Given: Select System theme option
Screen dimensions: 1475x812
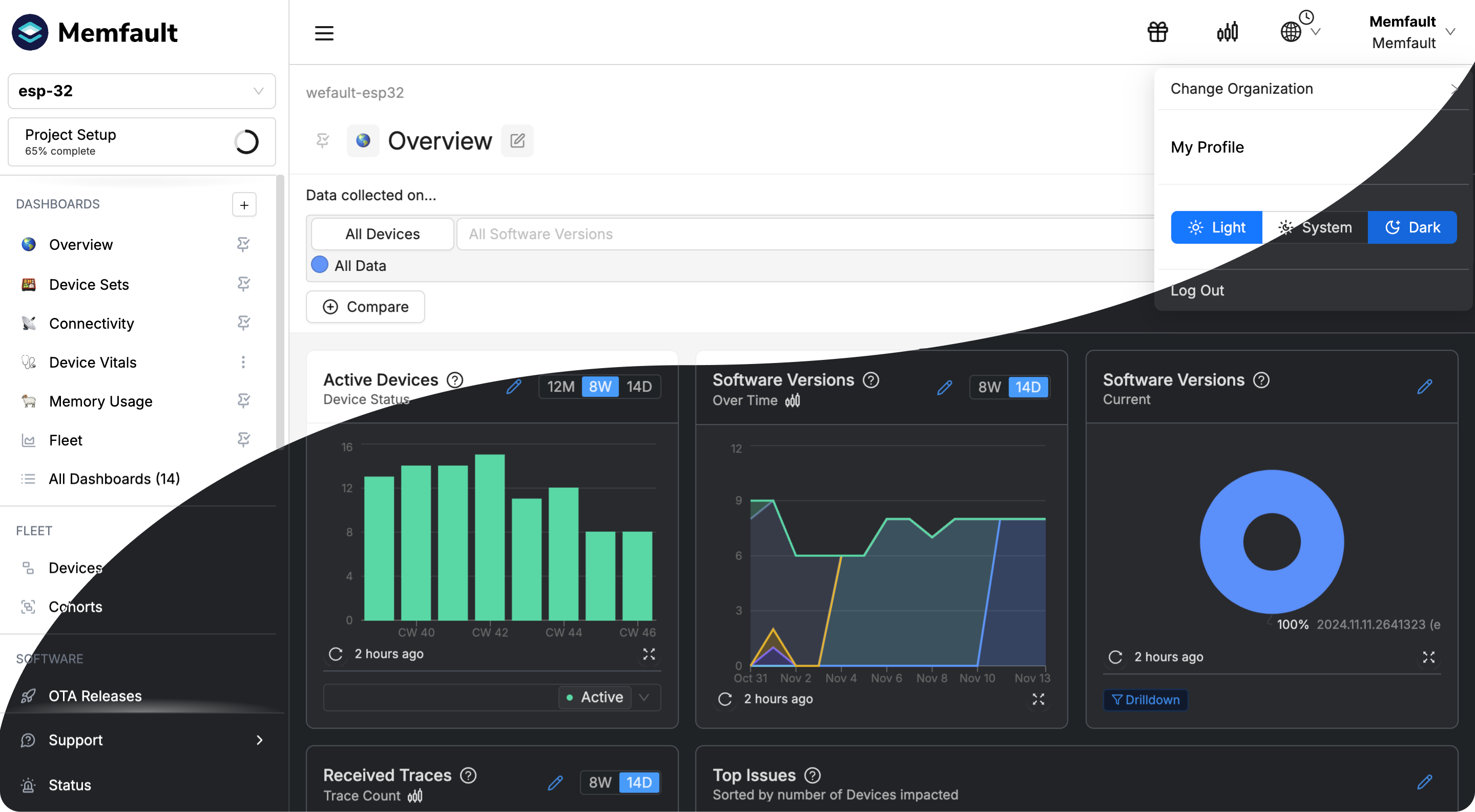Looking at the screenshot, I should click(1315, 227).
